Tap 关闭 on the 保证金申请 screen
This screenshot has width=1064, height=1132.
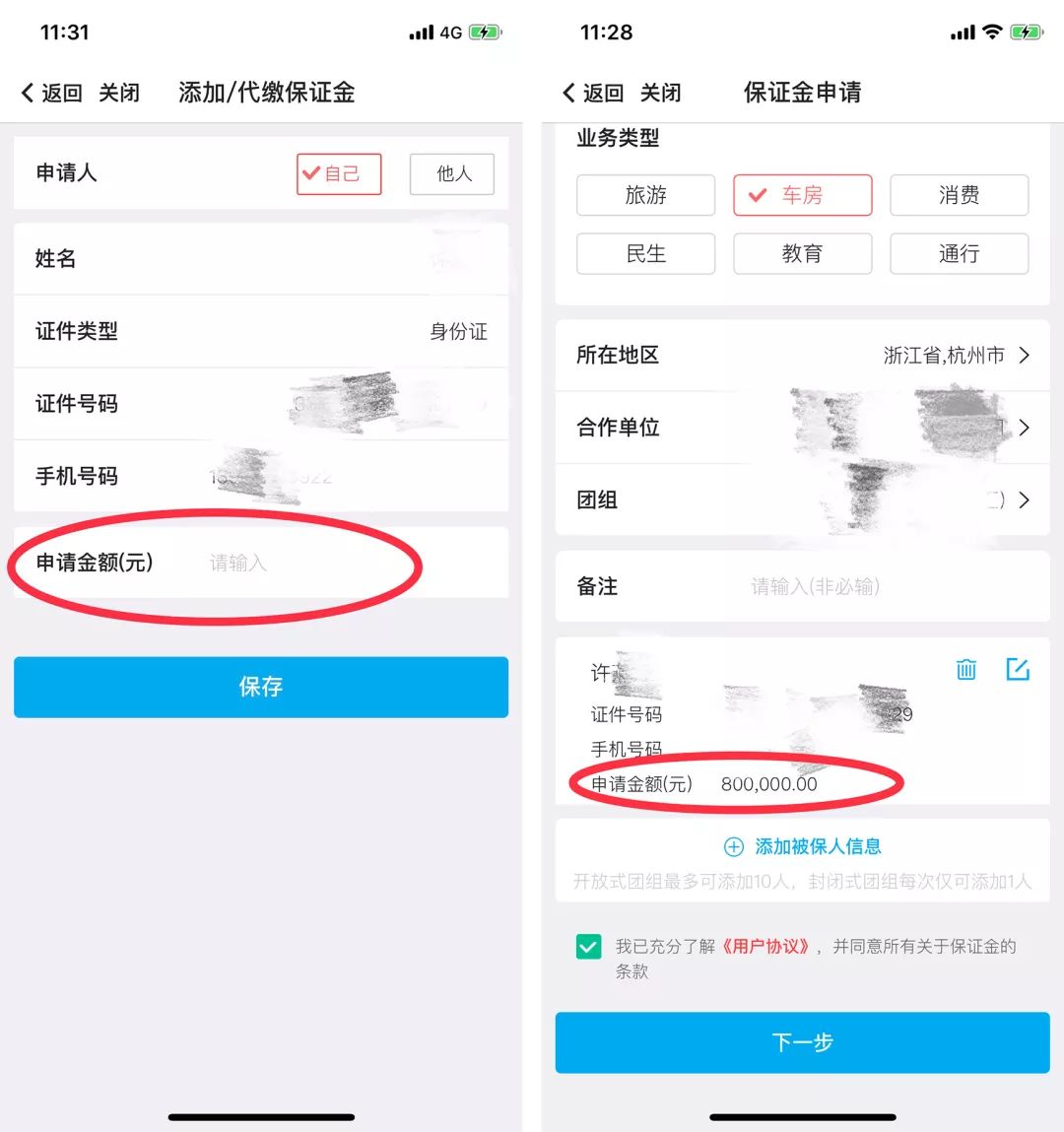pyautogui.click(x=660, y=93)
